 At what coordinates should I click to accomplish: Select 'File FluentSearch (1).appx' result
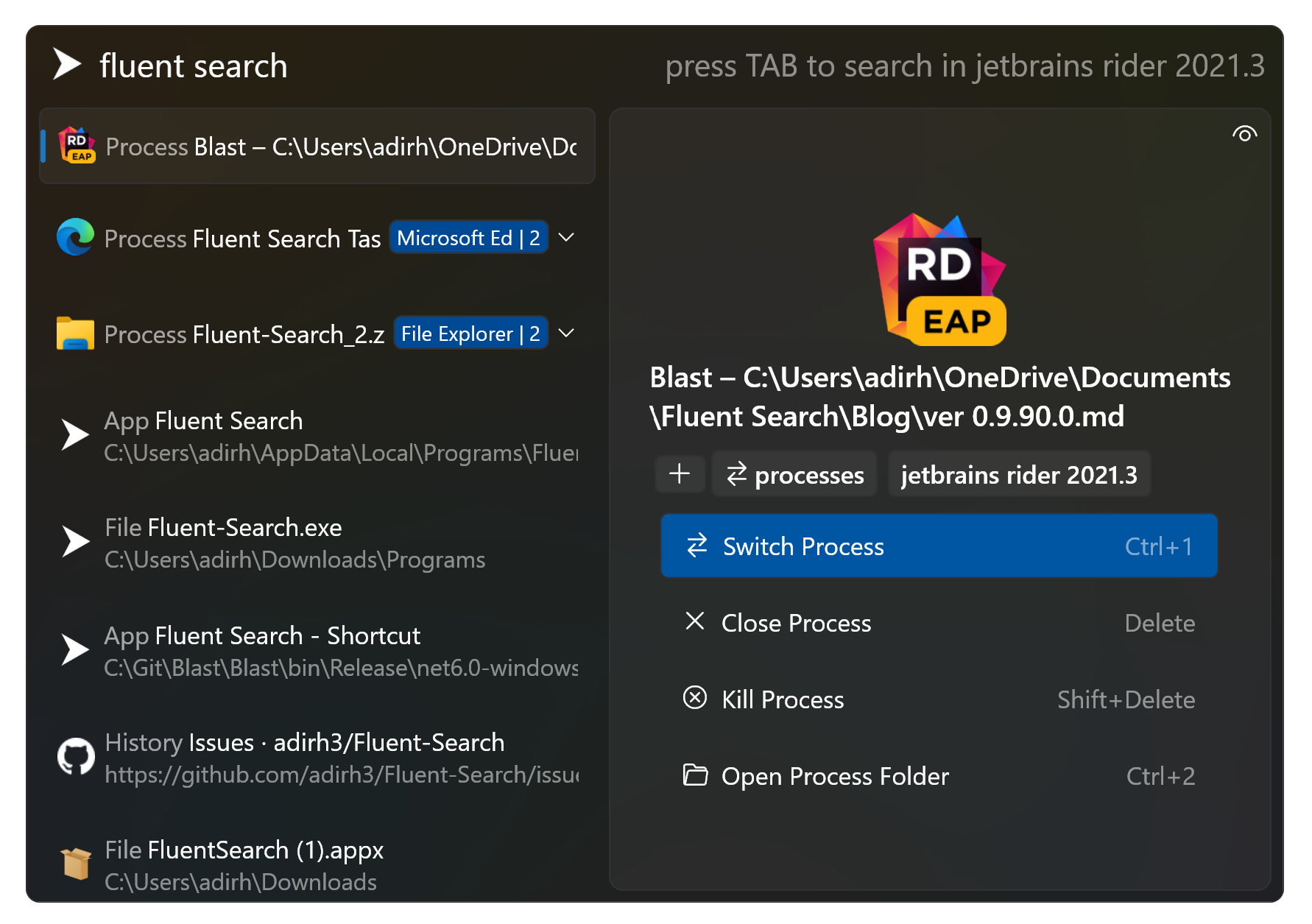(317, 865)
